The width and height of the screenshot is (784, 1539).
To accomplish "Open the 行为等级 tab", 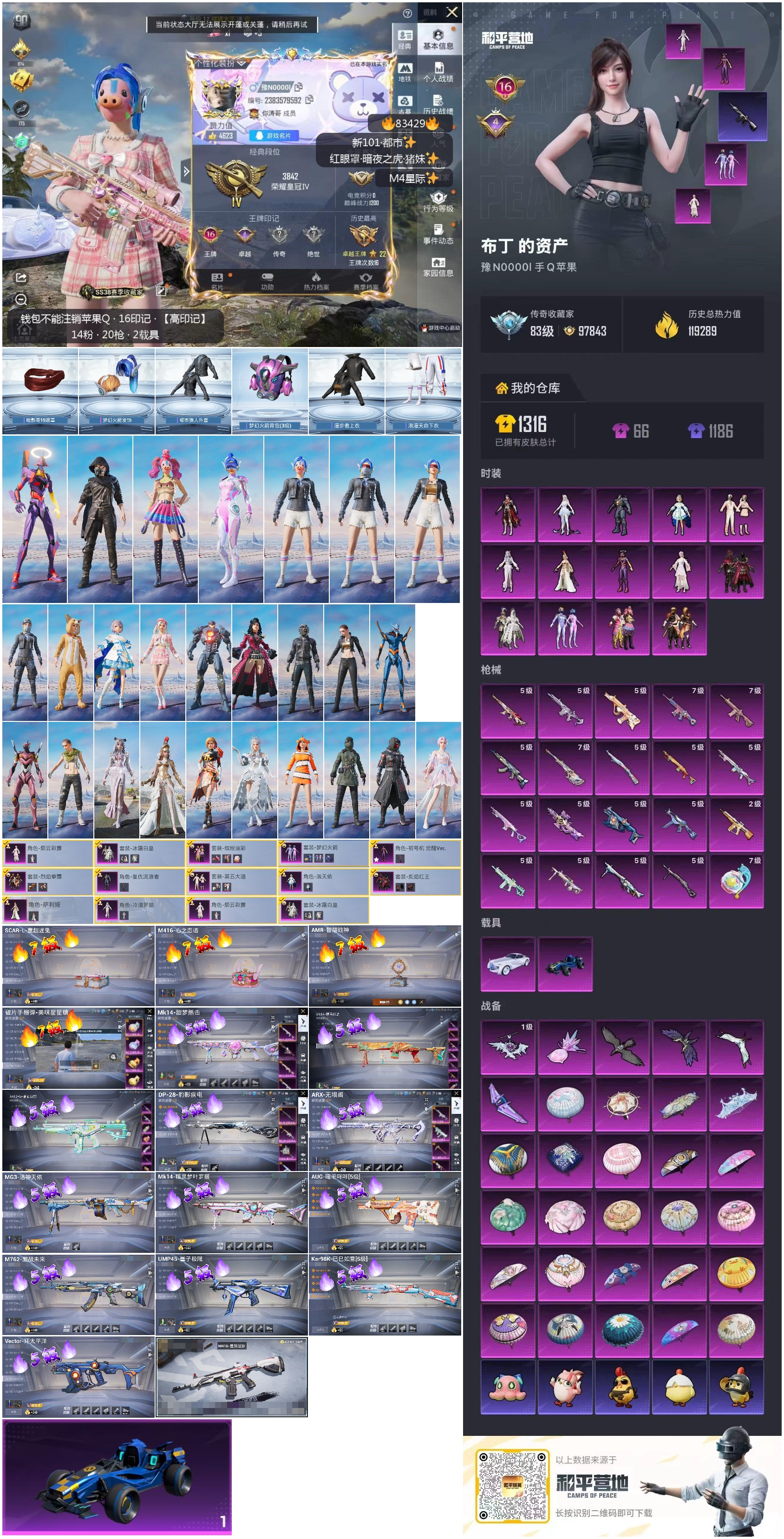I will (x=438, y=203).
